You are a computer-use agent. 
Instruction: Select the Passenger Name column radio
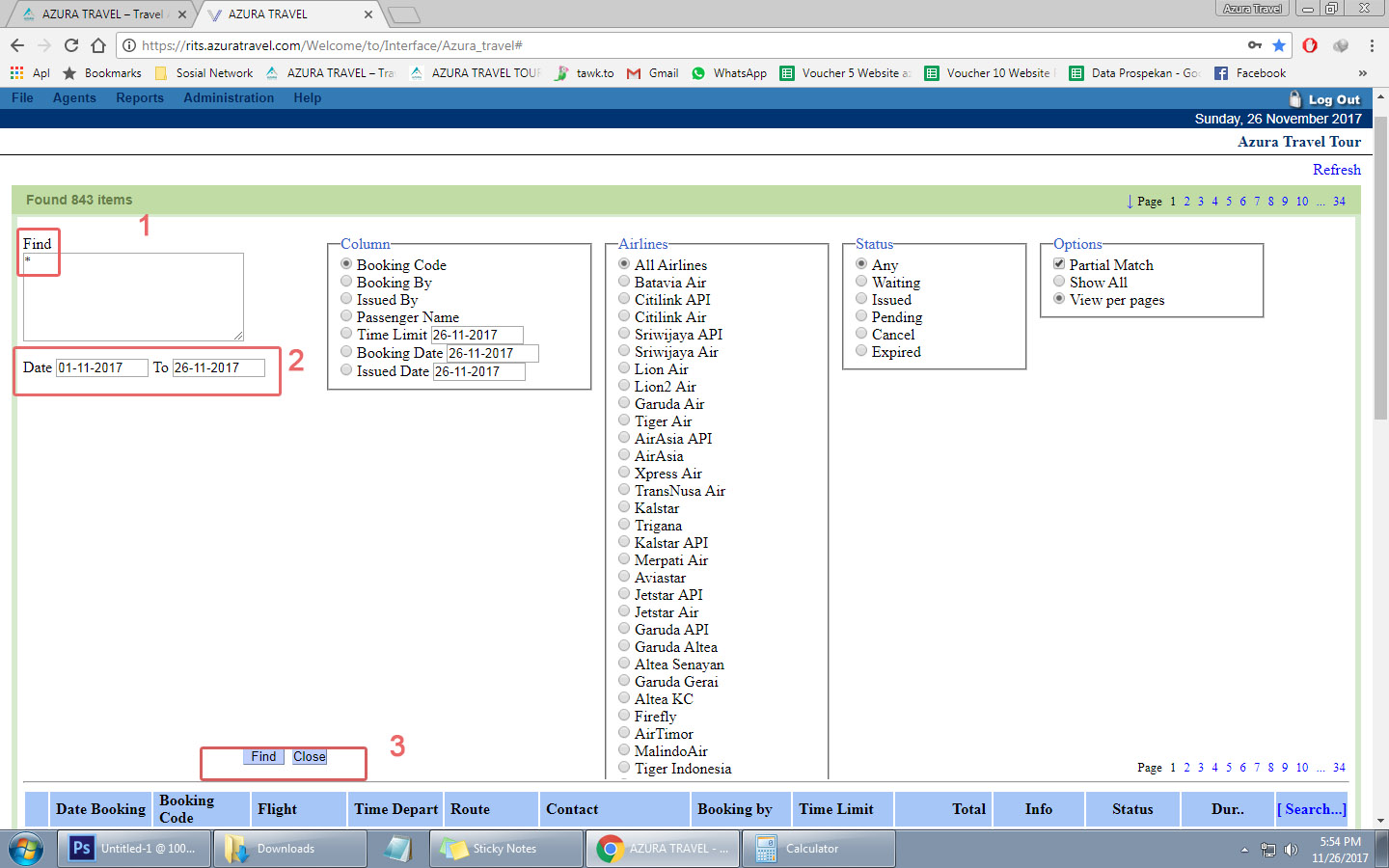pyautogui.click(x=346, y=316)
